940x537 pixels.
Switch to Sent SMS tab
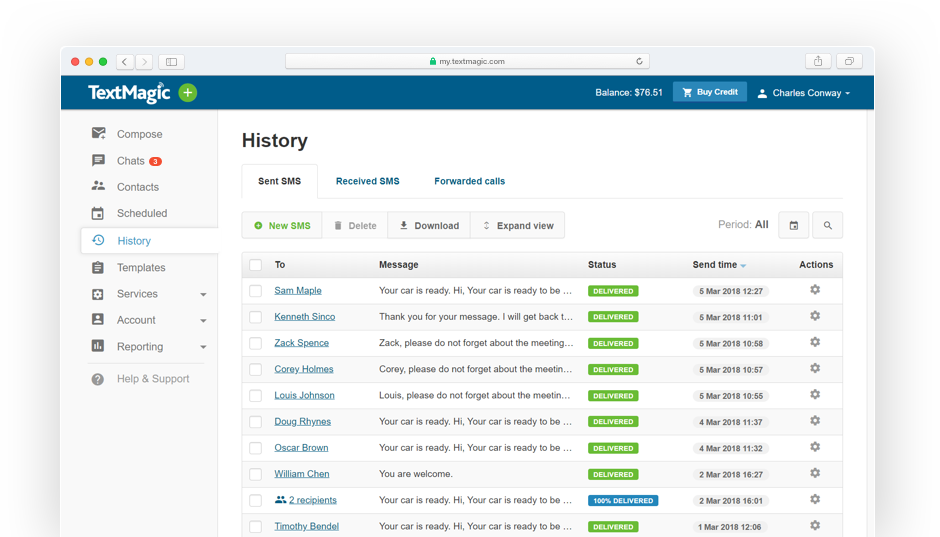pyautogui.click(x=279, y=181)
